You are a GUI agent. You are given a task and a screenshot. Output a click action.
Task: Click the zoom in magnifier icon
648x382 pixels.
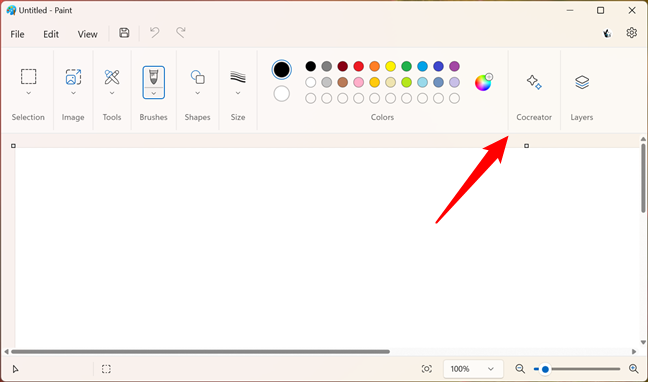[x=634, y=369]
